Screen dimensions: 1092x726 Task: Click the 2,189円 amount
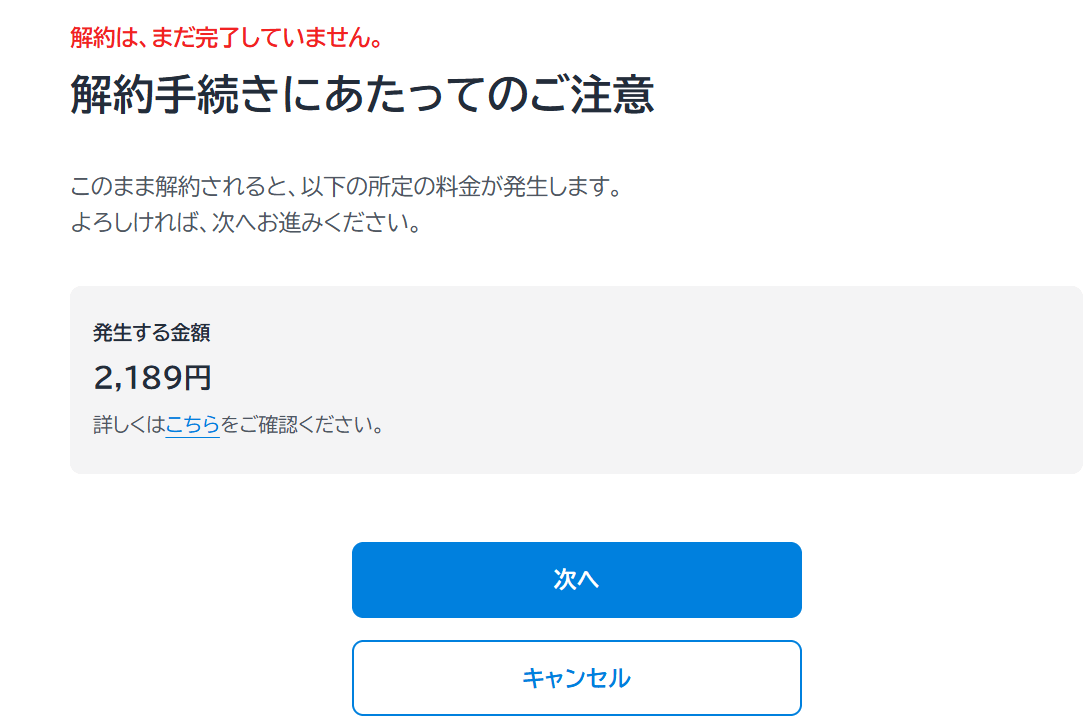[x=152, y=378]
